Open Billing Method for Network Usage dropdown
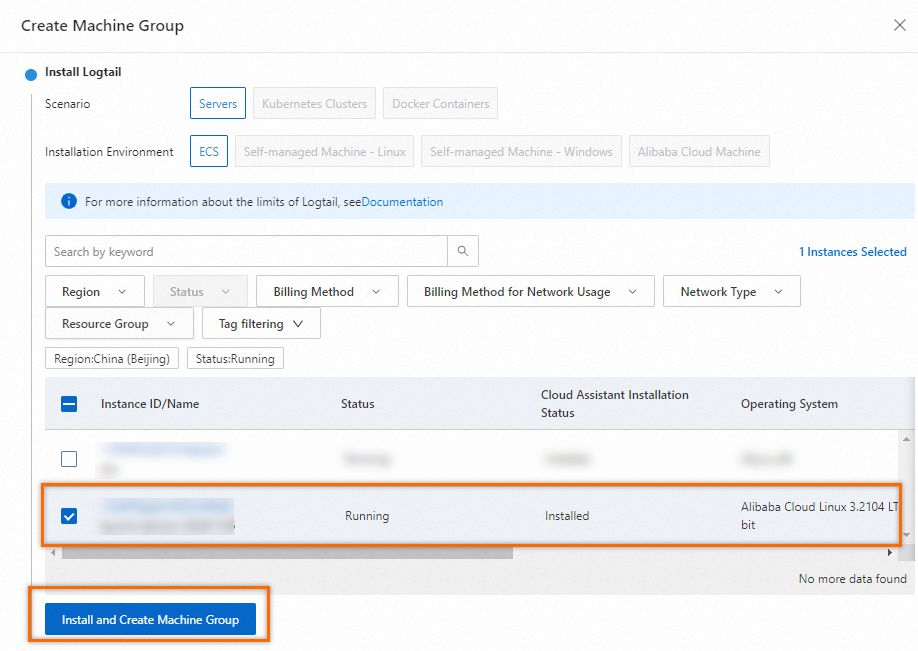Image resolution: width=918 pixels, height=651 pixels. click(530, 292)
